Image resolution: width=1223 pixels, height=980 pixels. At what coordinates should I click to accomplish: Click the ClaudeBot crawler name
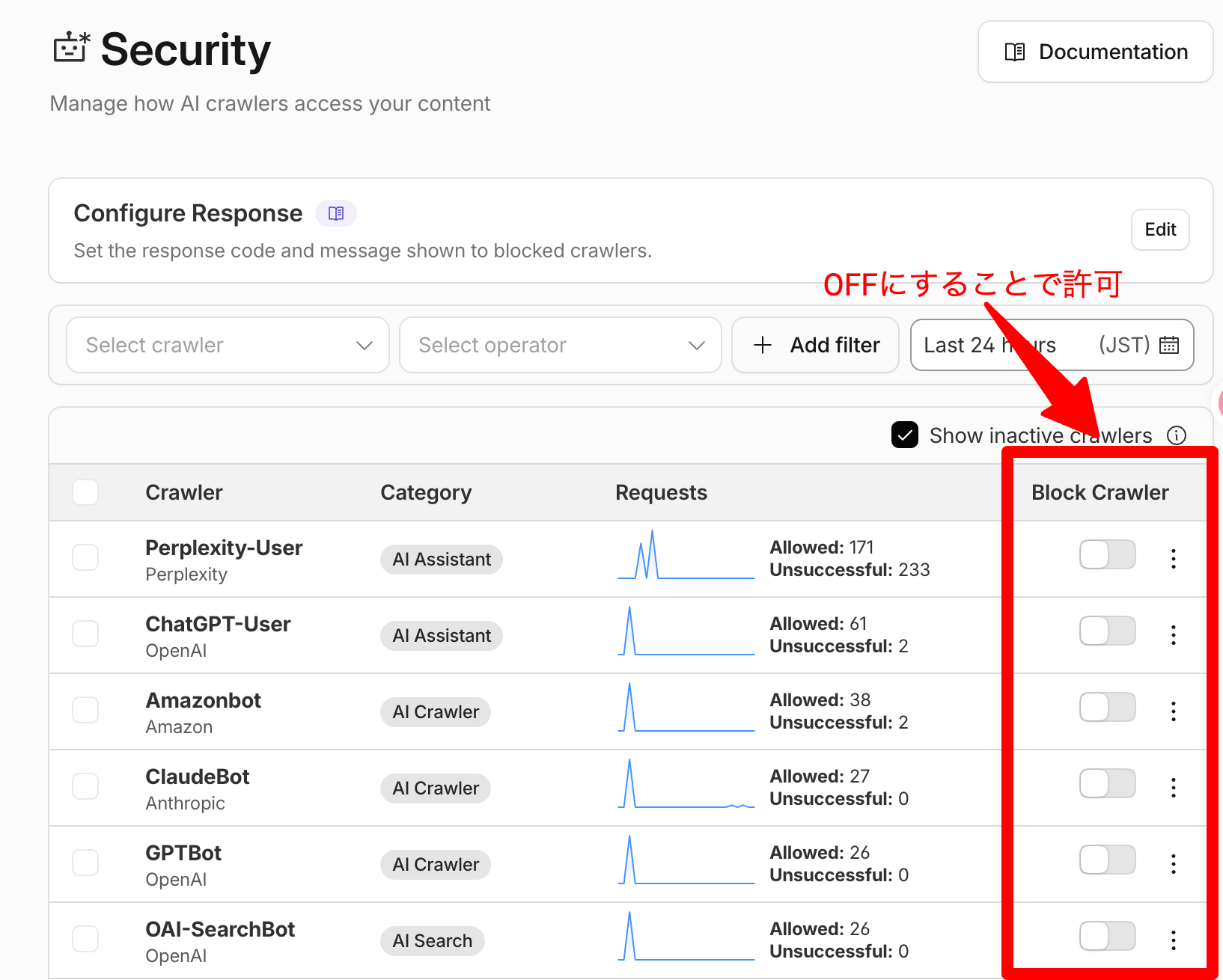198,777
